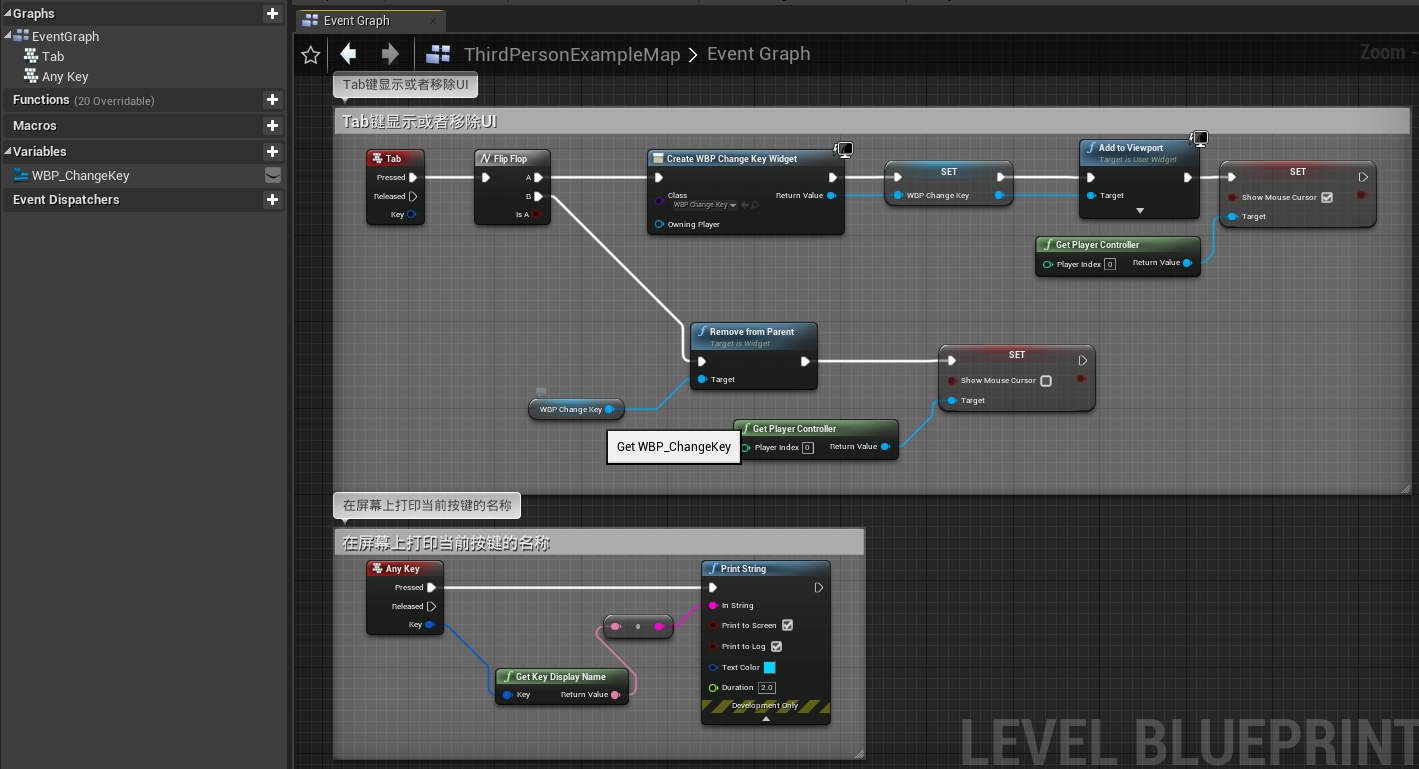This screenshot has height=769, width=1419.
Task: Click the back navigation arrow in the graph toolbar
Action: (347, 54)
